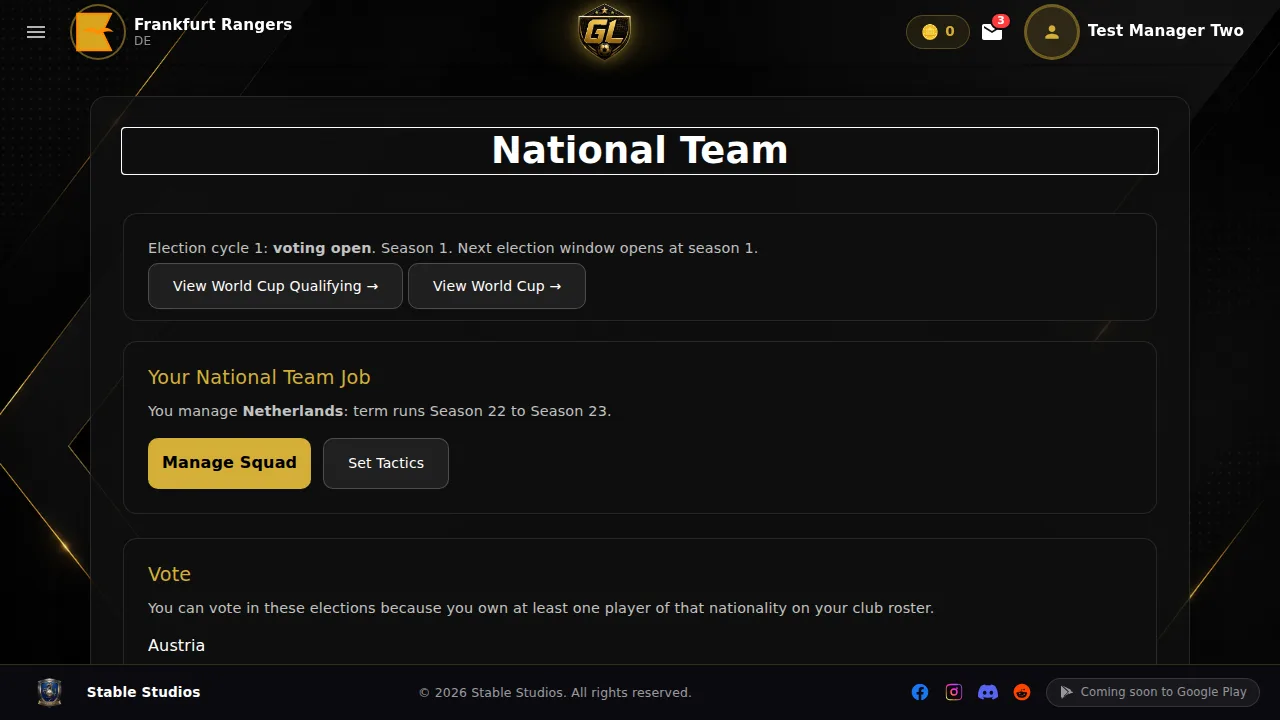The image size is (1280, 720).
Task: Open Set Tactics for Netherlands
Action: (x=386, y=463)
